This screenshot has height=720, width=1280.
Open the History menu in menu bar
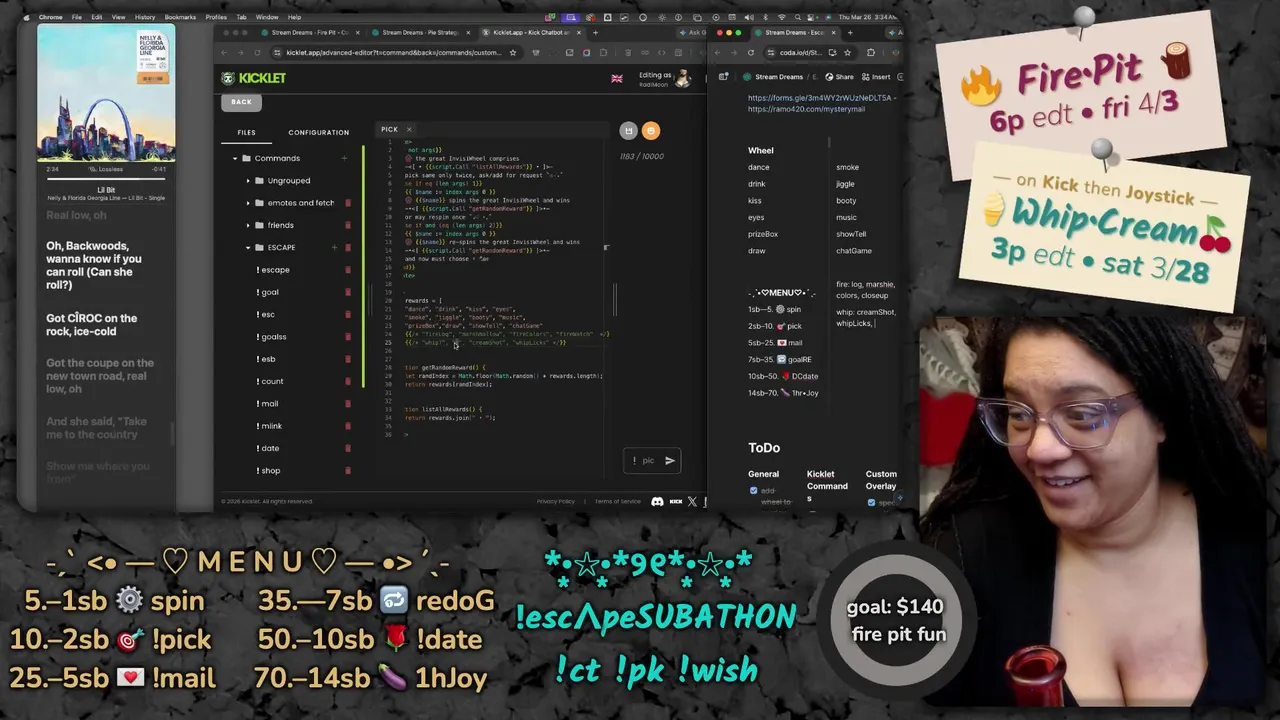[145, 17]
